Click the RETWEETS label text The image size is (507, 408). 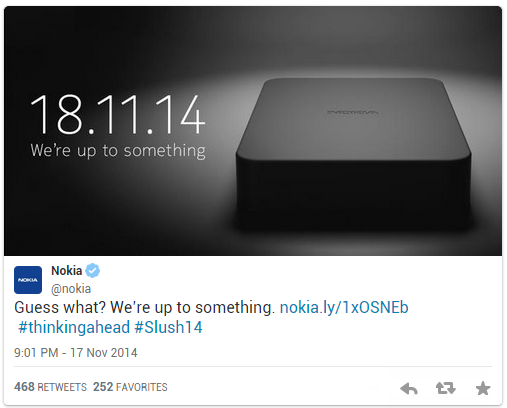tap(62, 387)
